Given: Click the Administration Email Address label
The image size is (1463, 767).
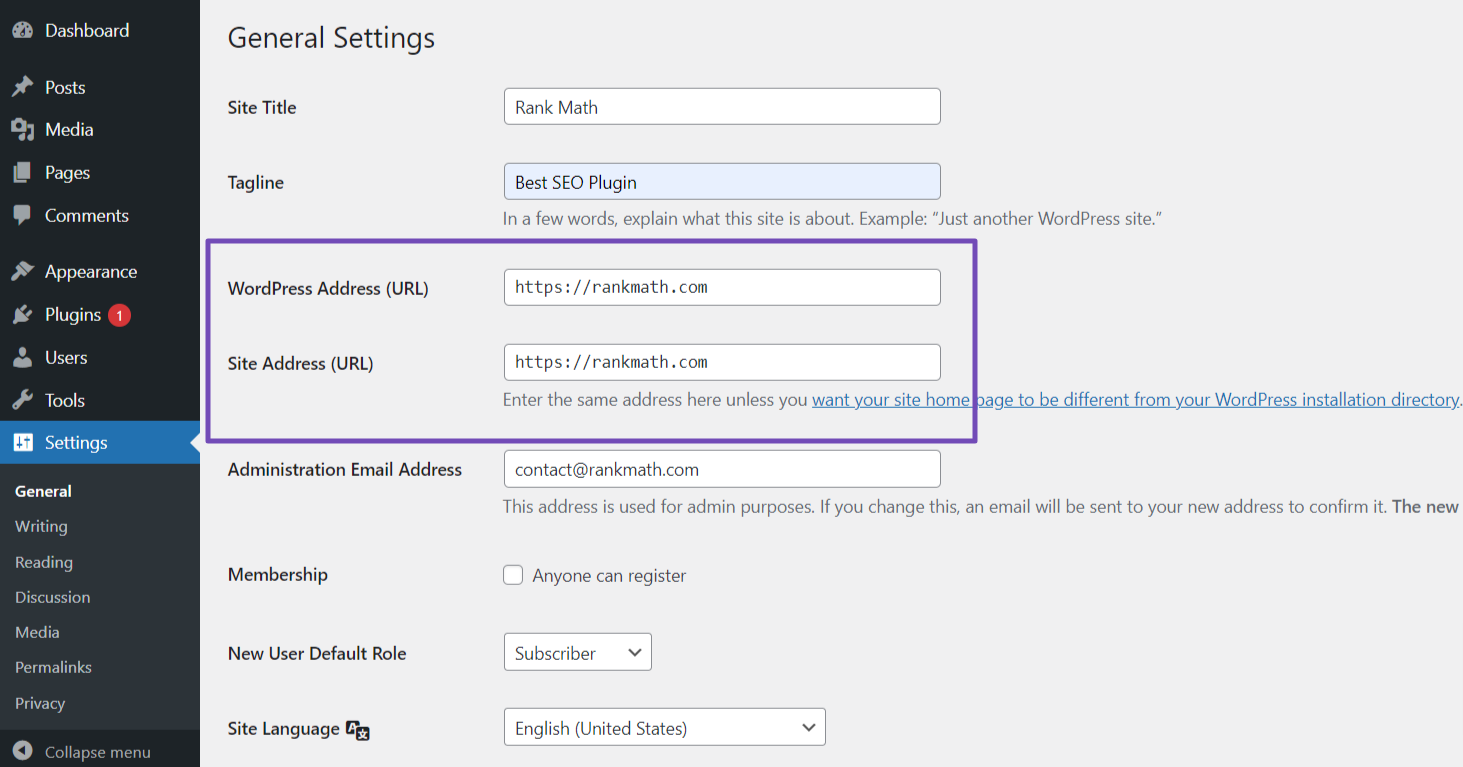Looking at the screenshot, I should point(345,469).
